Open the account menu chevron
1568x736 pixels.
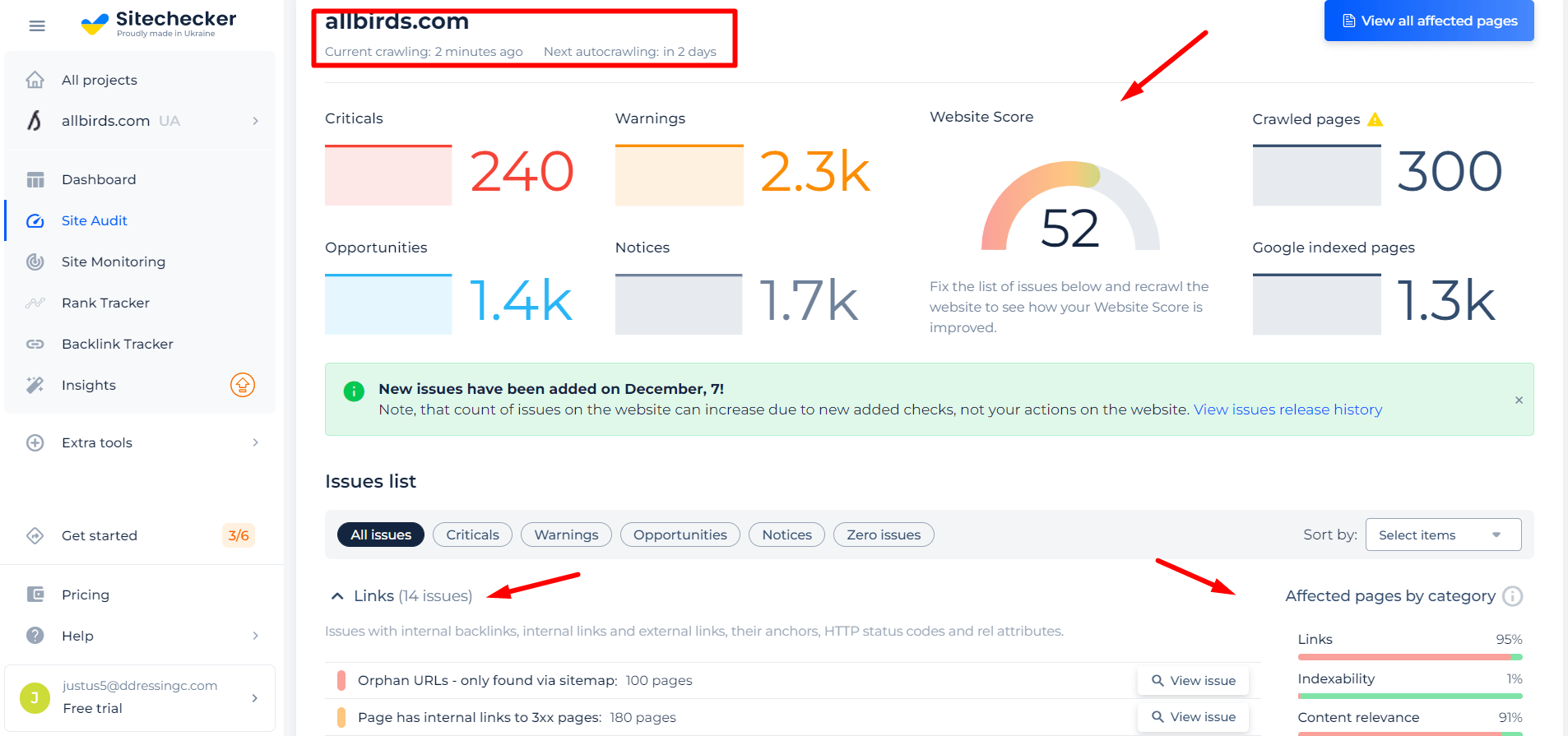(x=255, y=698)
